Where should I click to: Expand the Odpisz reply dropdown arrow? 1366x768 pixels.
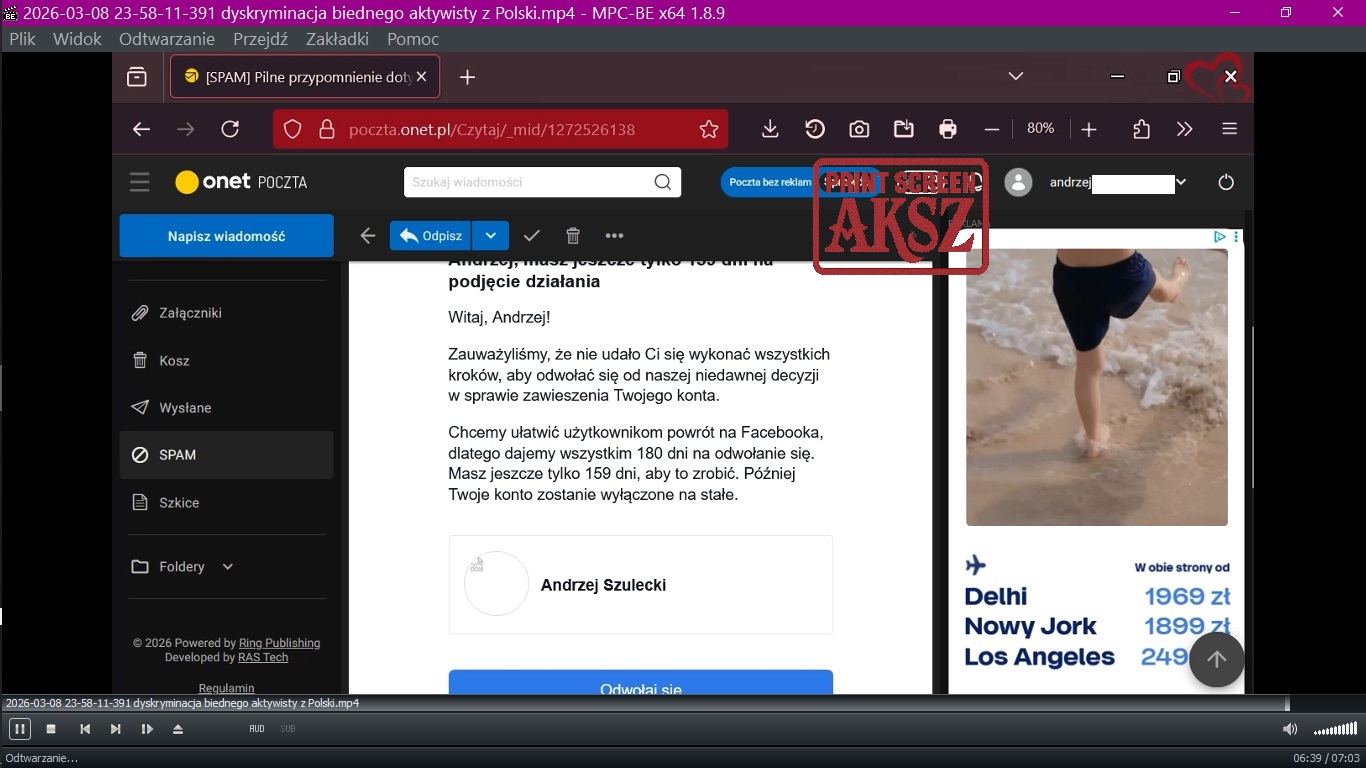click(490, 236)
